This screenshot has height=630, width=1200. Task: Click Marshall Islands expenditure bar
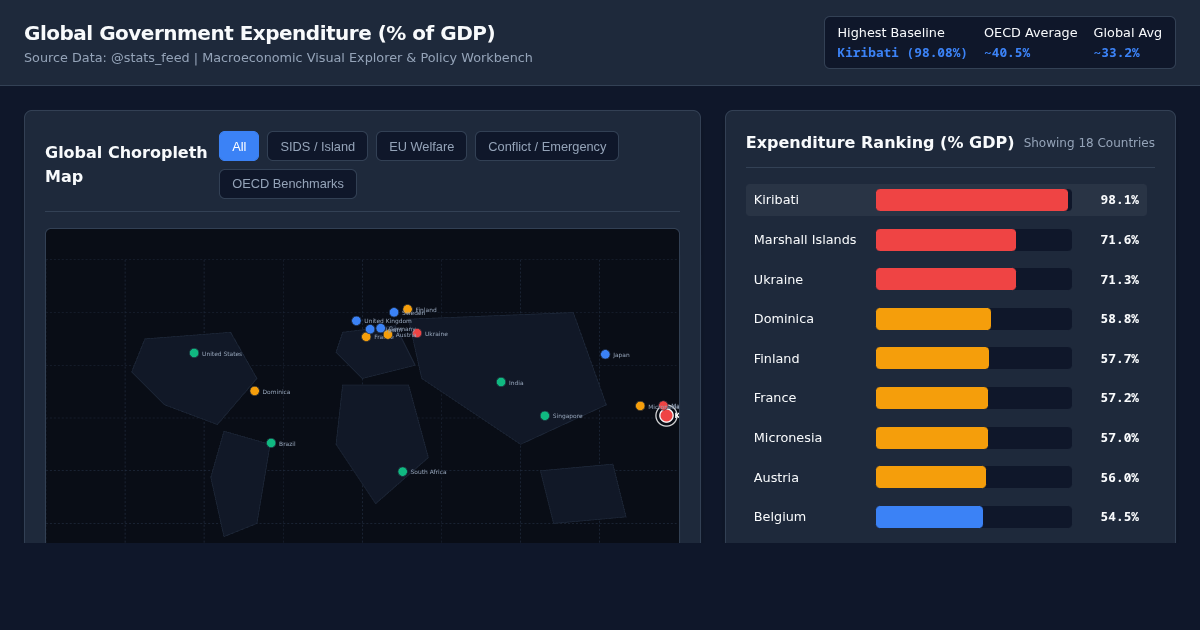946,240
